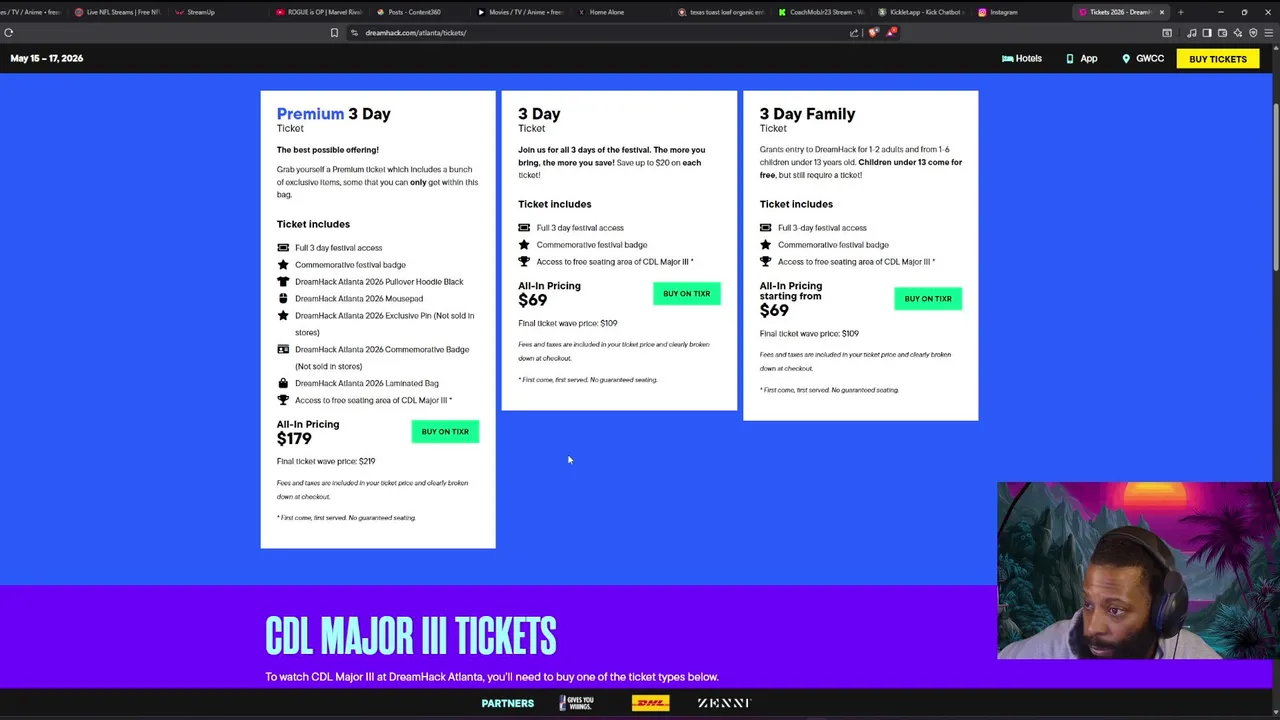
Task: Open the Brave Rewards triangle icon
Action: coord(890,32)
